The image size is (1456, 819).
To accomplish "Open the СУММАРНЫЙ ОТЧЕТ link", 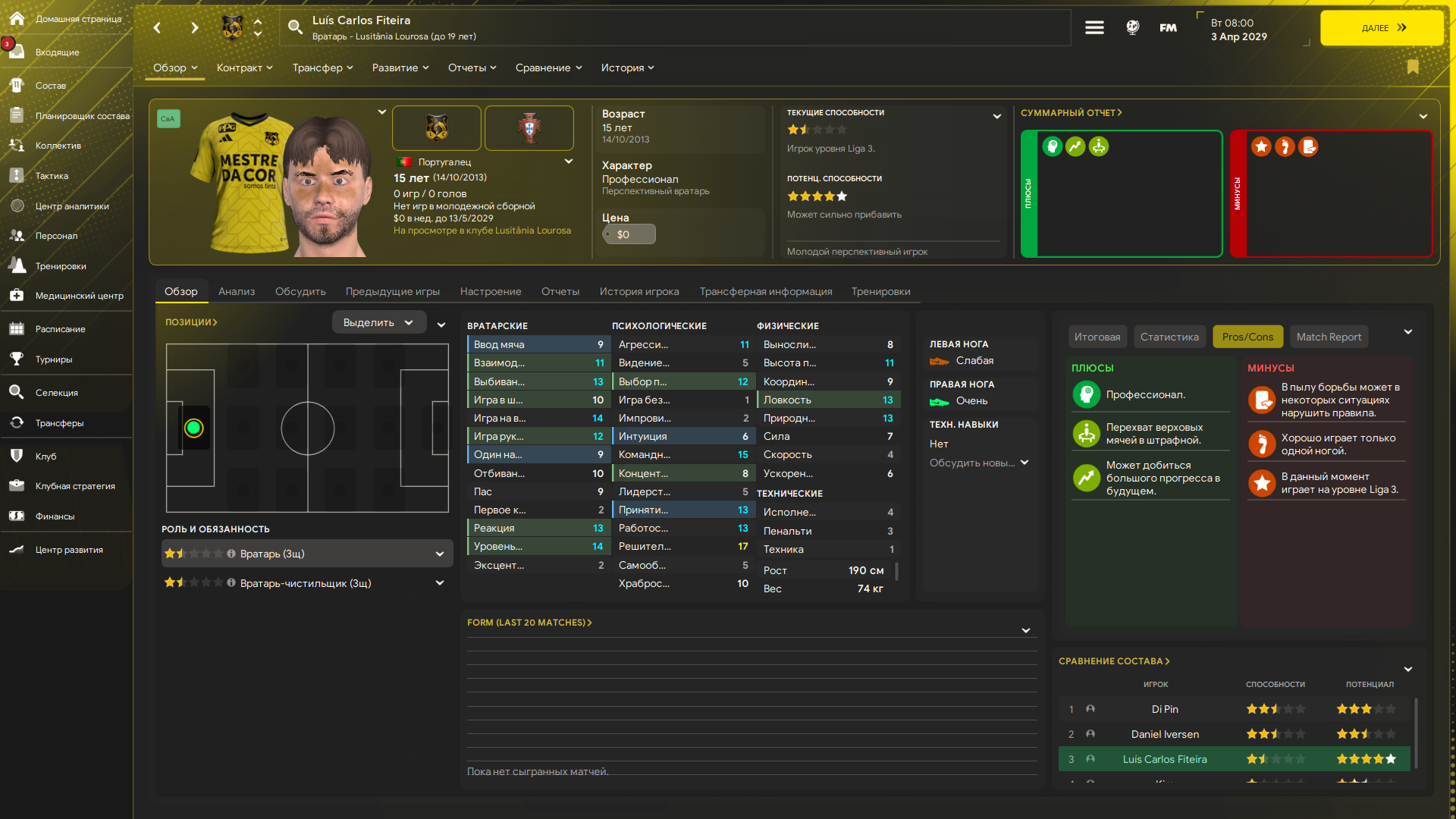I will pyautogui.click(x=1071, y=112).
